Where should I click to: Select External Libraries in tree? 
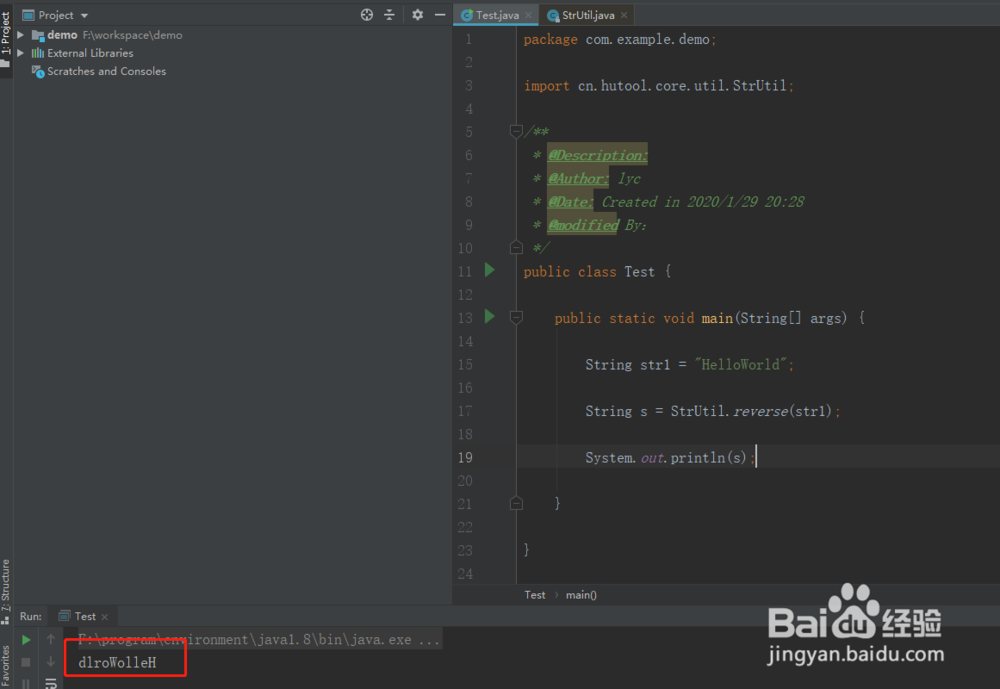[x=90, y=53]
